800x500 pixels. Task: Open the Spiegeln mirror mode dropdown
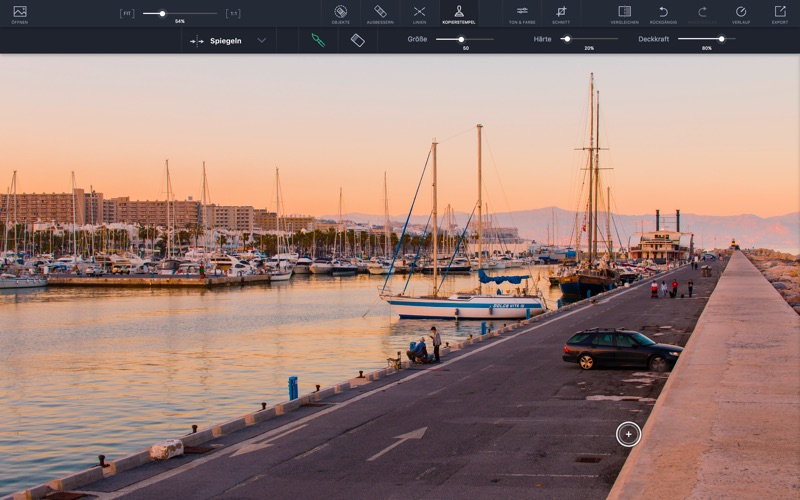[229, 41]
